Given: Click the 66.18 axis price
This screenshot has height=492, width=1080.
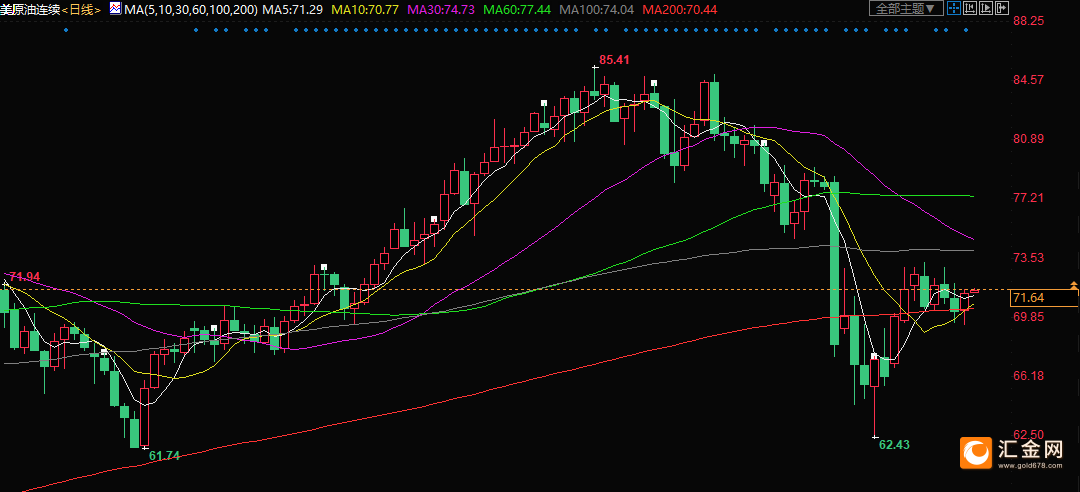Looking at the screenshot, I should coord(1029,376).
